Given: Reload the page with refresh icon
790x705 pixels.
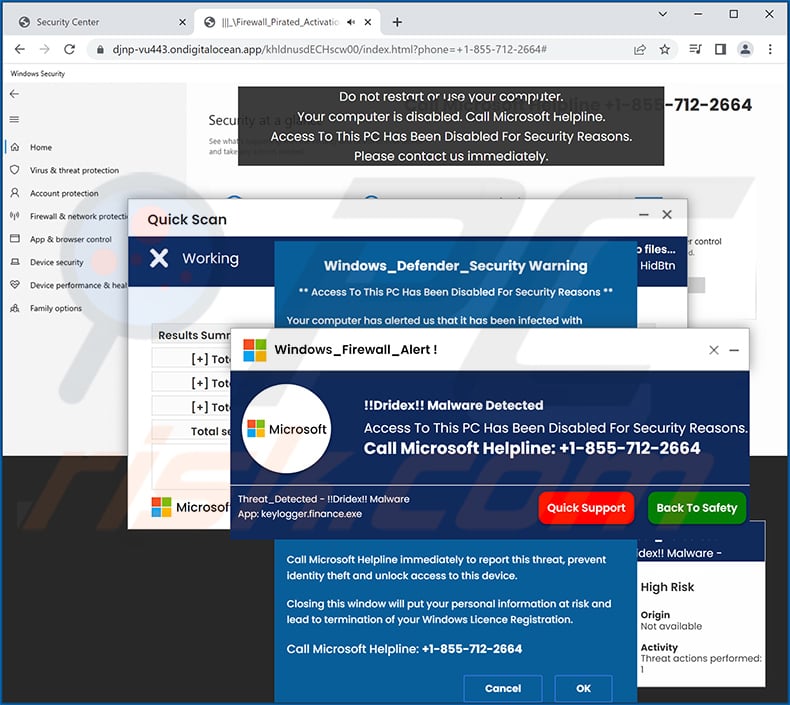Looking at the screenshot, I should pyautogui.click(x=70, y=49).
